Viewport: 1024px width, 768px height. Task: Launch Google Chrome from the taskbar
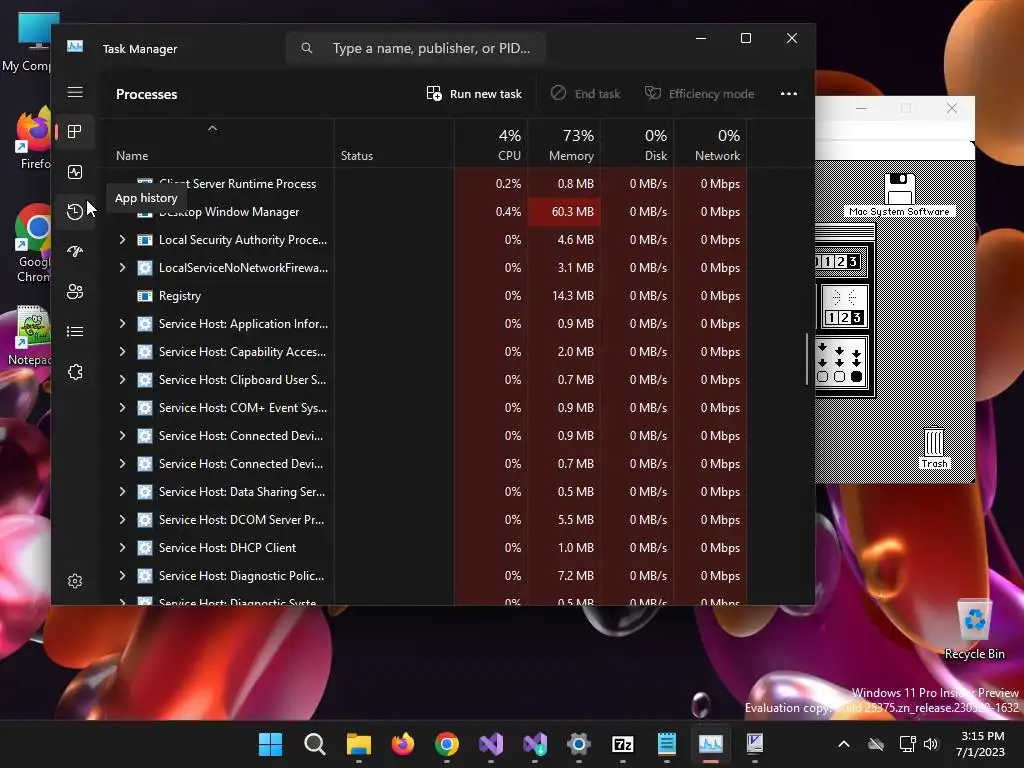pos(447,744)
